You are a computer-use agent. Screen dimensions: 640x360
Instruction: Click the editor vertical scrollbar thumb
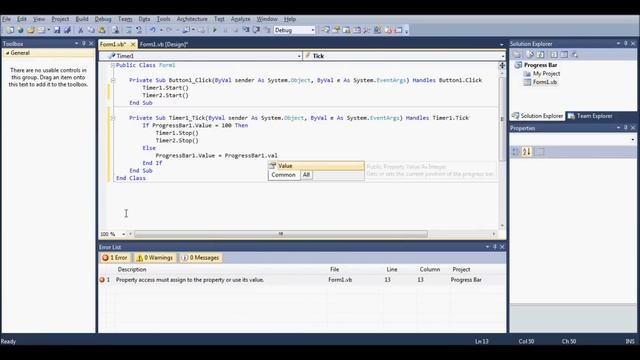tap(502, 118)
